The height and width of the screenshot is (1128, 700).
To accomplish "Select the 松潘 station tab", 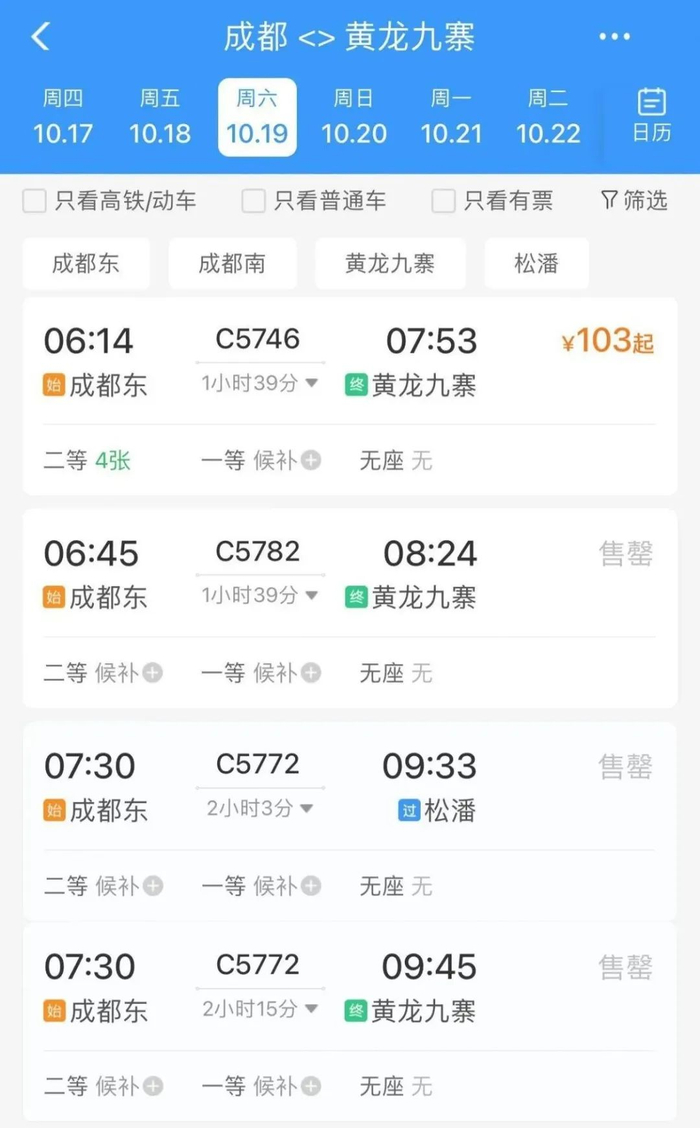I will coord(536,263).
